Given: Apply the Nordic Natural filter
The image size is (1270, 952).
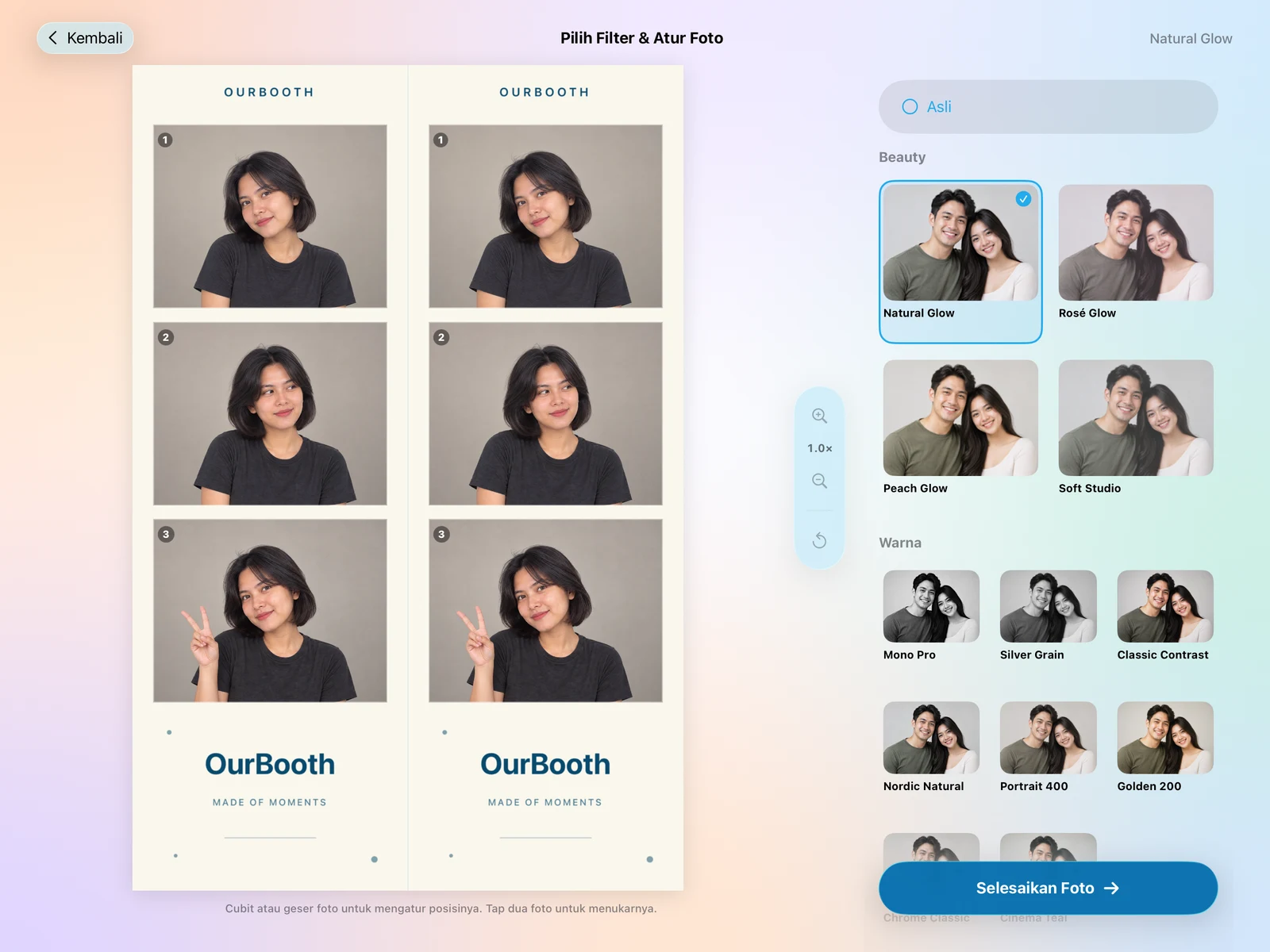Looking at the screenshot, I should 931,747.
